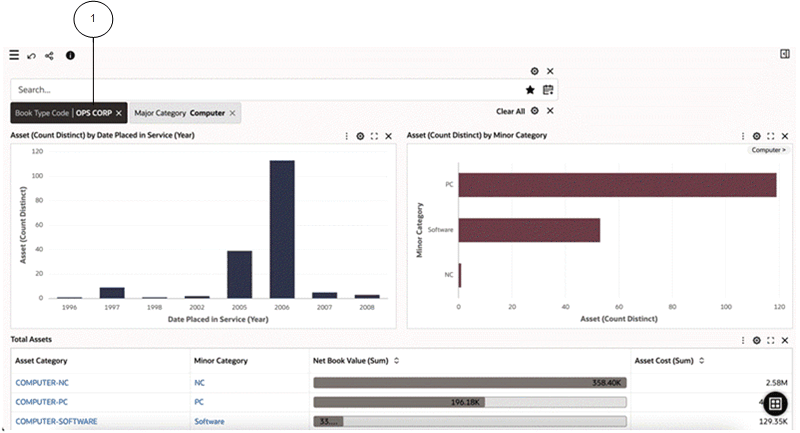Screen dimensions: 800x433
Task: Select the Software bar in Minor Category chart
Action: point(529,230)
